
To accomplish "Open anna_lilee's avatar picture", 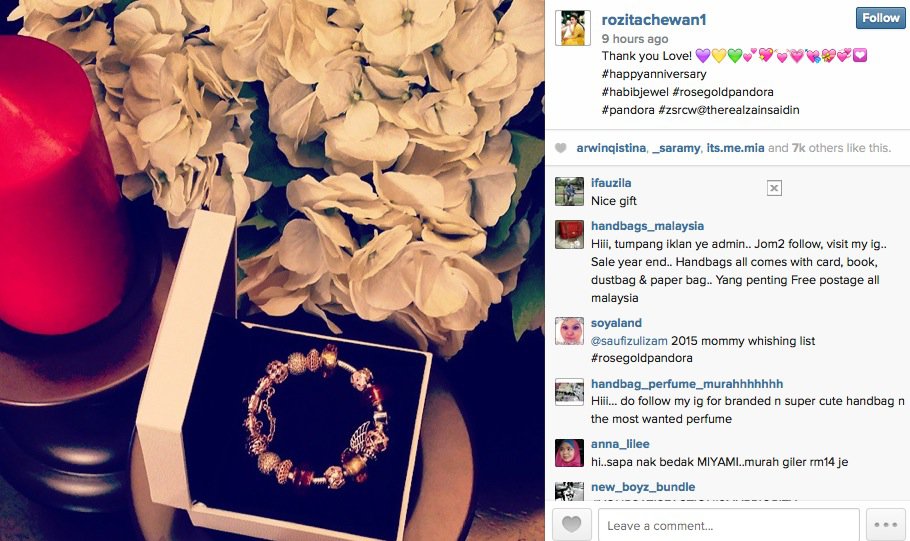I will 569,453.
